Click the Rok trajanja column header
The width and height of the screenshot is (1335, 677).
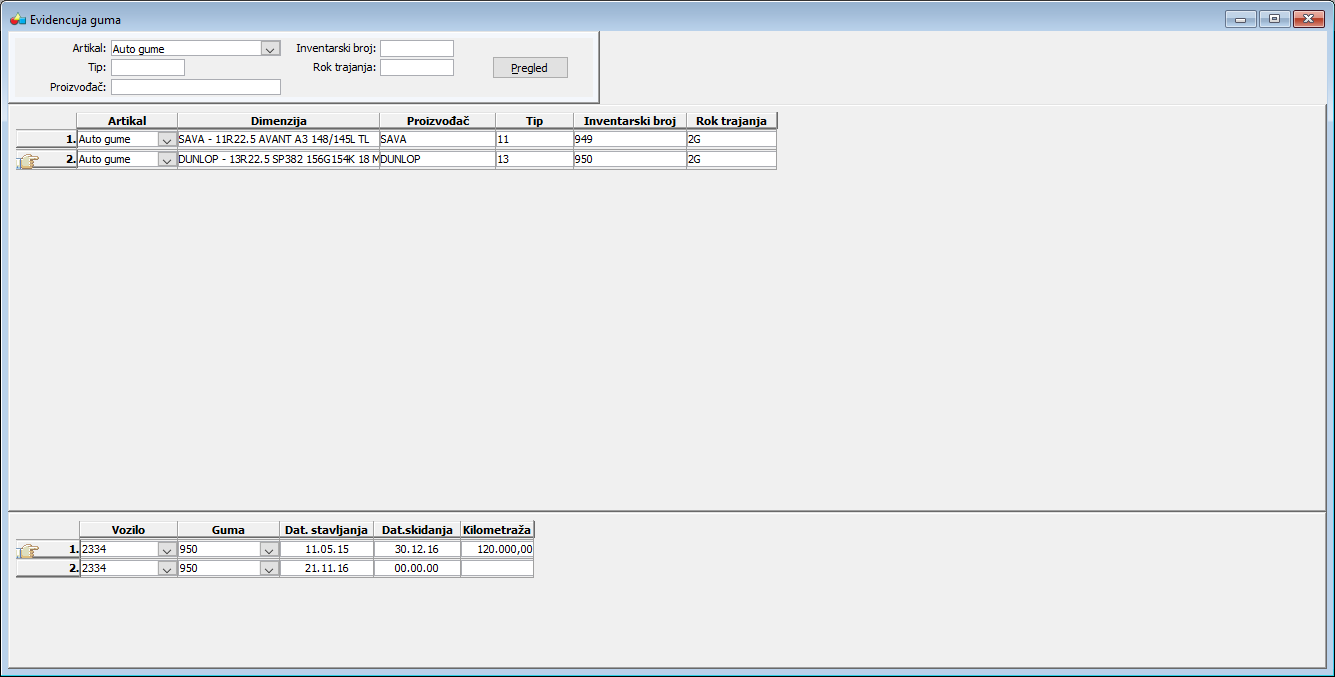coord(732,121)
